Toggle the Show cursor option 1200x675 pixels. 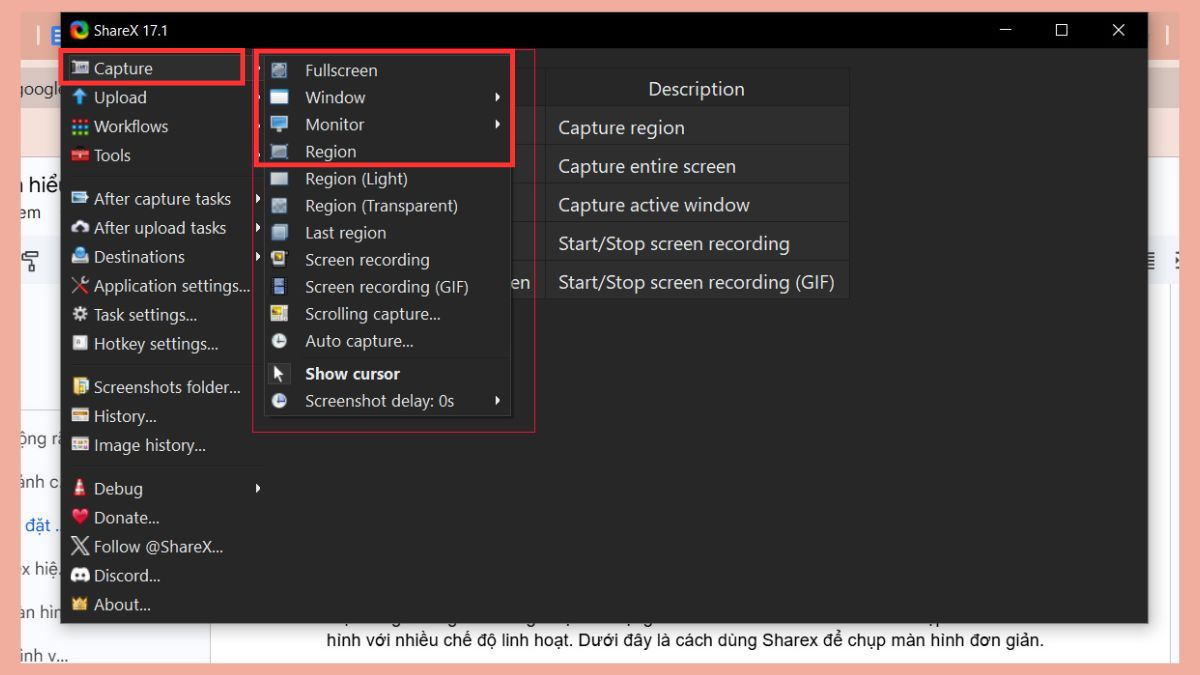tap(388, 374)
